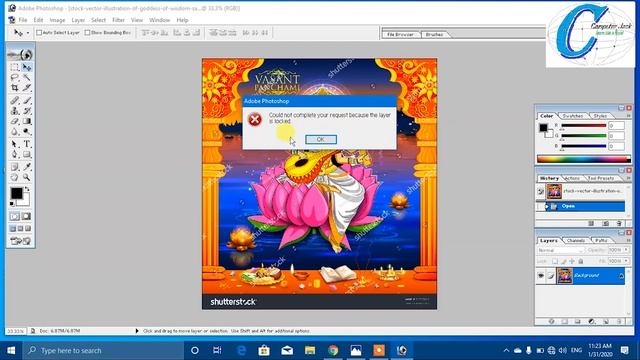Click Jump to ImageReady icon
The height and width of the screenshot is (360, 640).
pos(20,241)
